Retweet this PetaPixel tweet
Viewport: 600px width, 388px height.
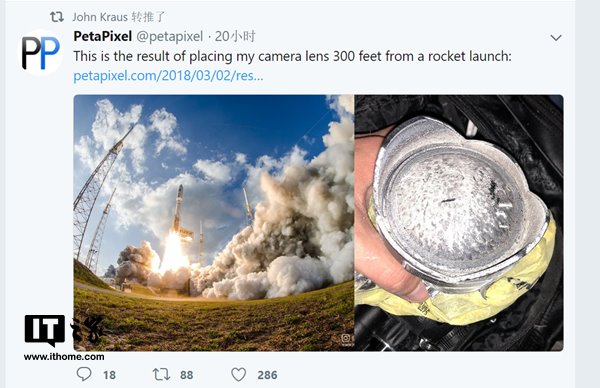coord(161,374)
